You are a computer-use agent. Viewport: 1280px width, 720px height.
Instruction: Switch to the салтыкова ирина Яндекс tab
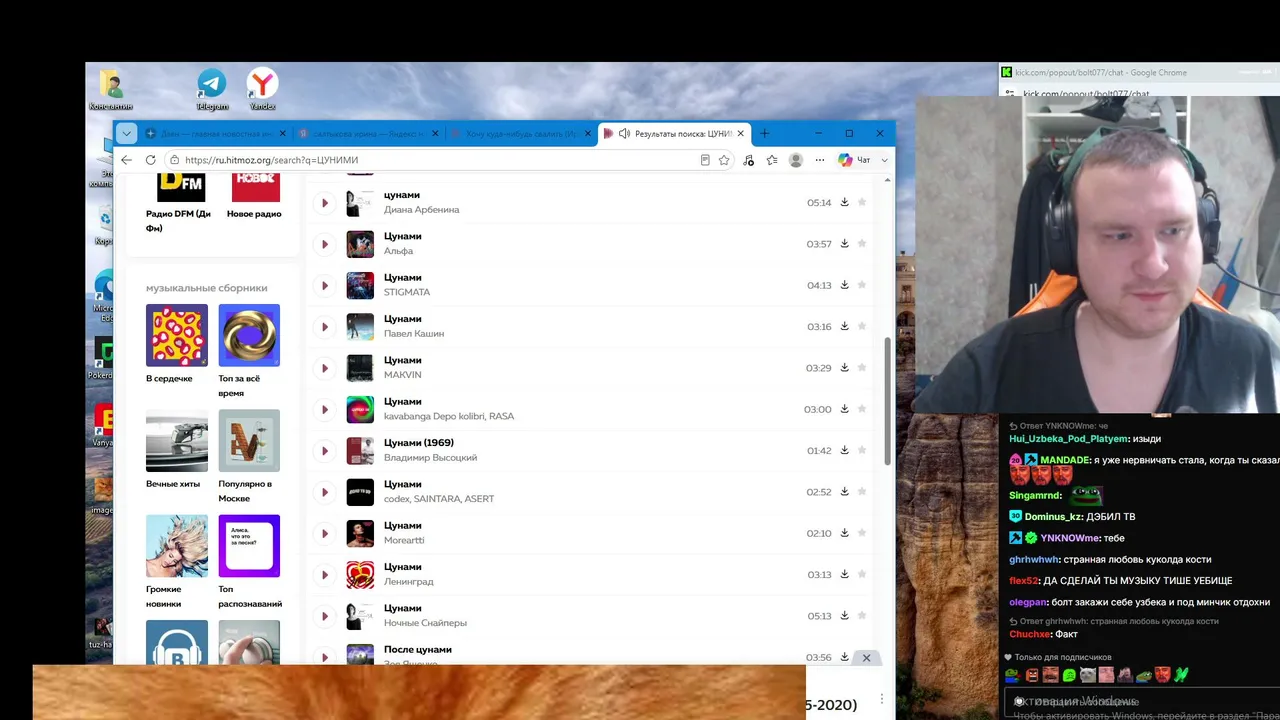[x=367, y=134]
